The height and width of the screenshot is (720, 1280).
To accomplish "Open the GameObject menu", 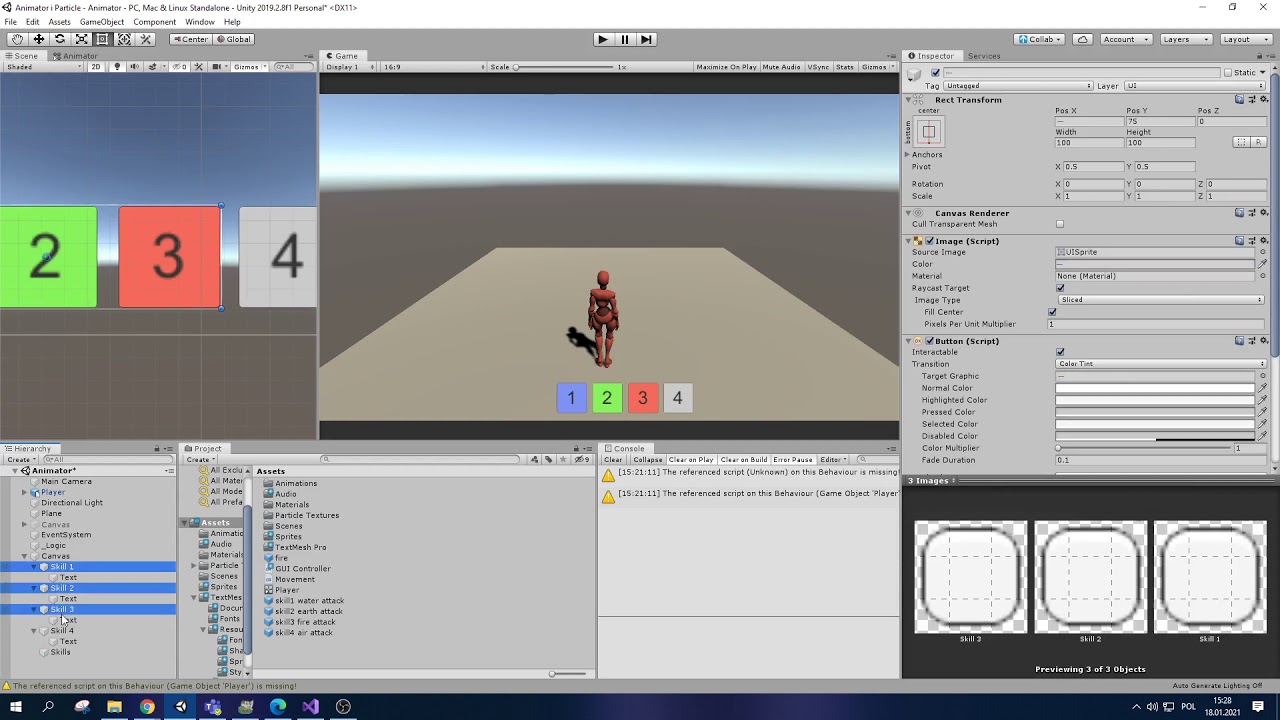I will pyautogui.click(x=101, y=22).
